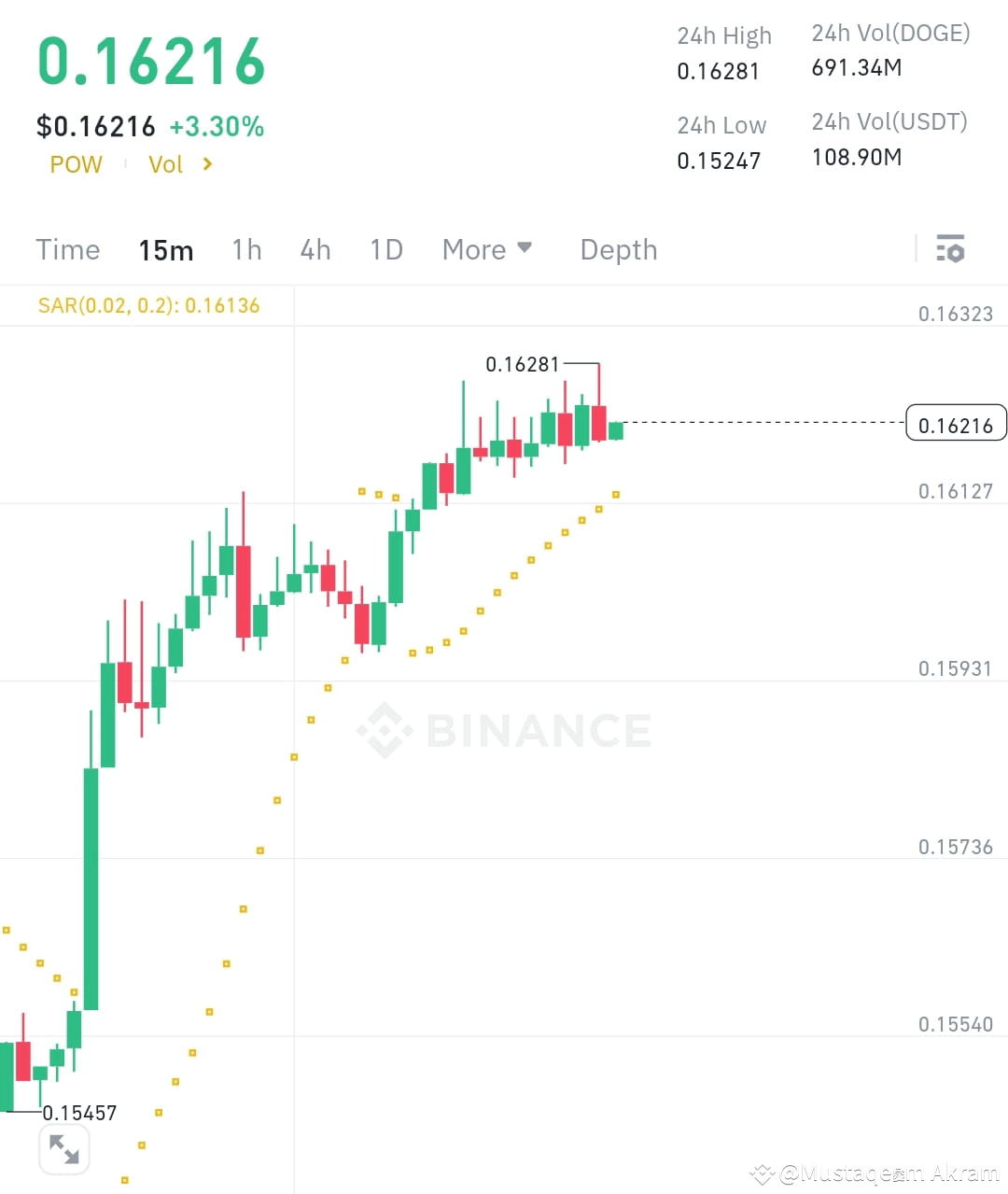Viewport: 1008px width, 1194px height.
Task: Click the 0.15457 low price marker
Action: coord(78,1112)
